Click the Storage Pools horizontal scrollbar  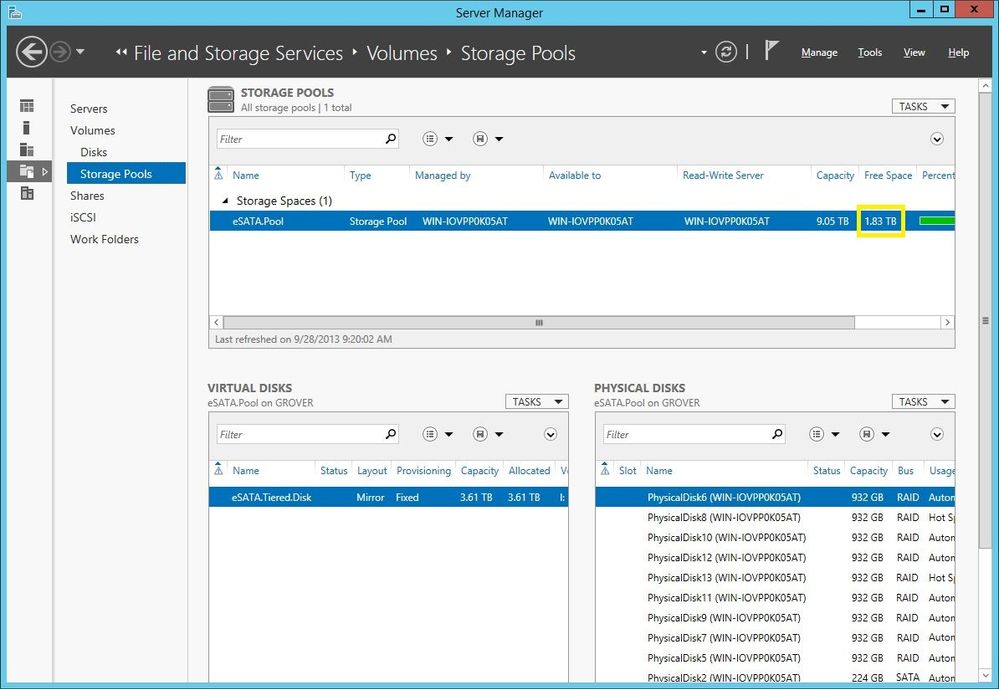coord(539,323)
